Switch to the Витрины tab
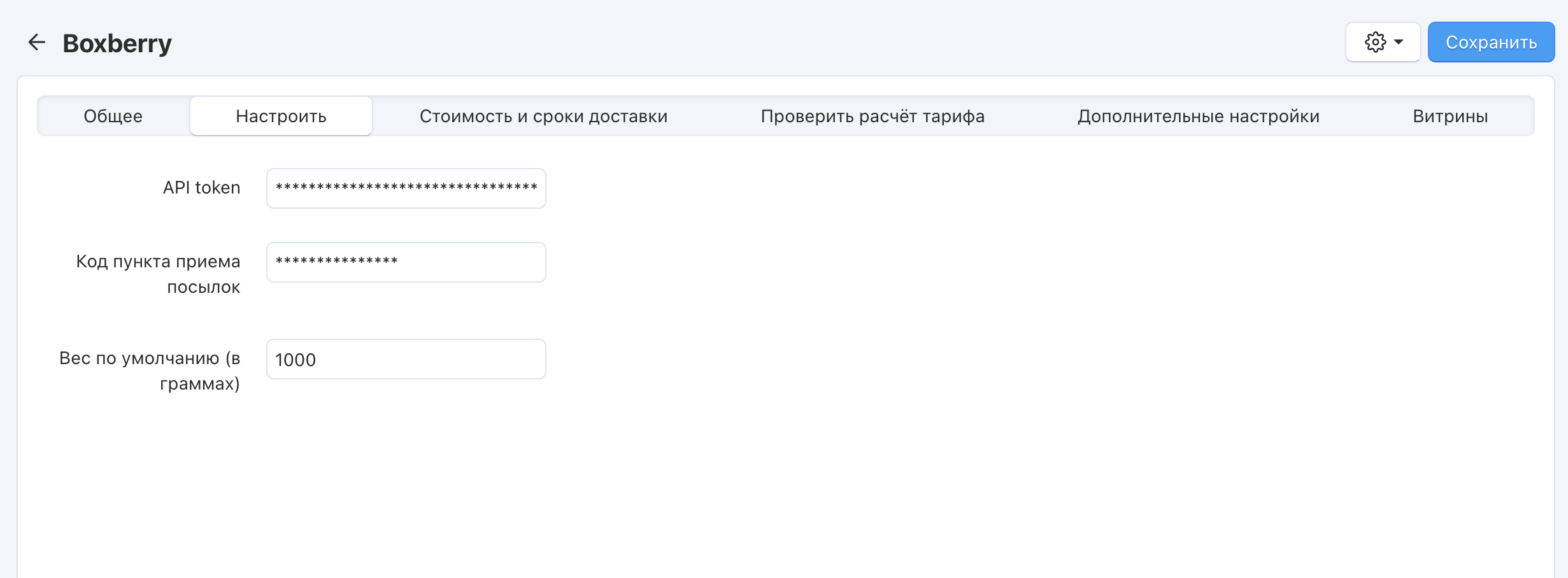 pyautogui.click(x=1450, y=116)
